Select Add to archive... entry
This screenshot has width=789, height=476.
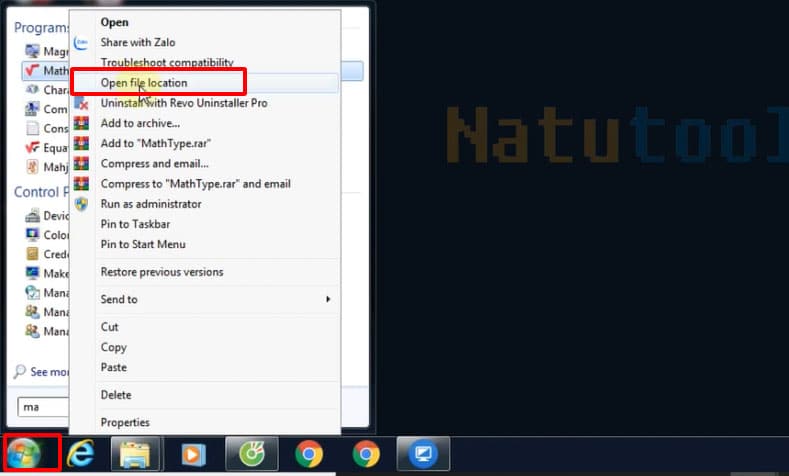pos(140,123)
